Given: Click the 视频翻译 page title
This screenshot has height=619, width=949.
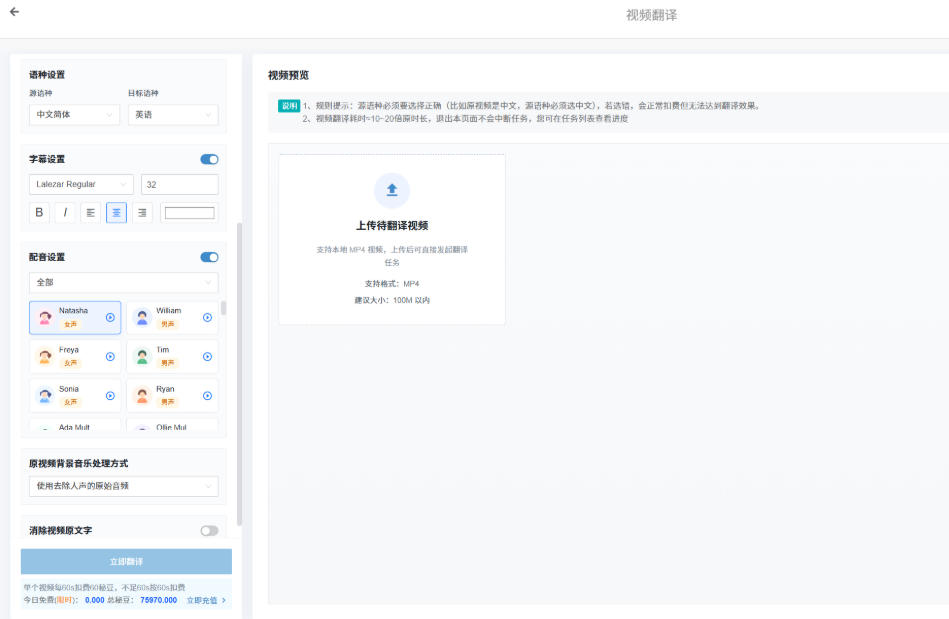Looking at the screenshot, I should coord(651,15).
